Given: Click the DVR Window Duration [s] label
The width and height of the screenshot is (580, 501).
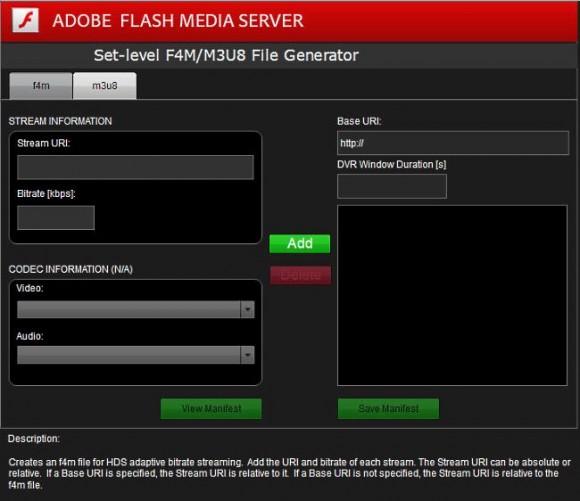Looking at the screenshot, I should 392,164.
